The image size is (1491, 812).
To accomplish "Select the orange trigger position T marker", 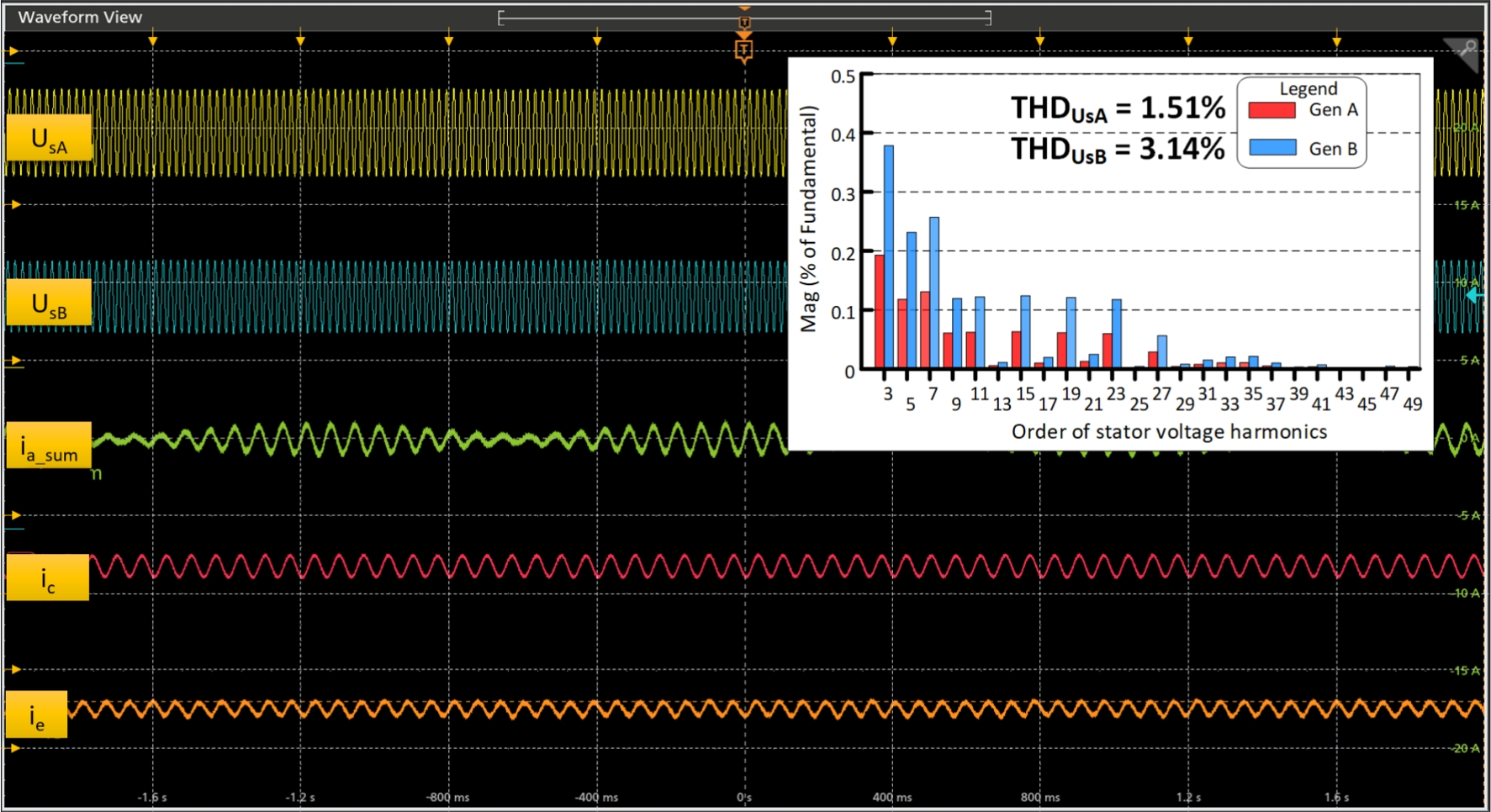I will 743,50.
